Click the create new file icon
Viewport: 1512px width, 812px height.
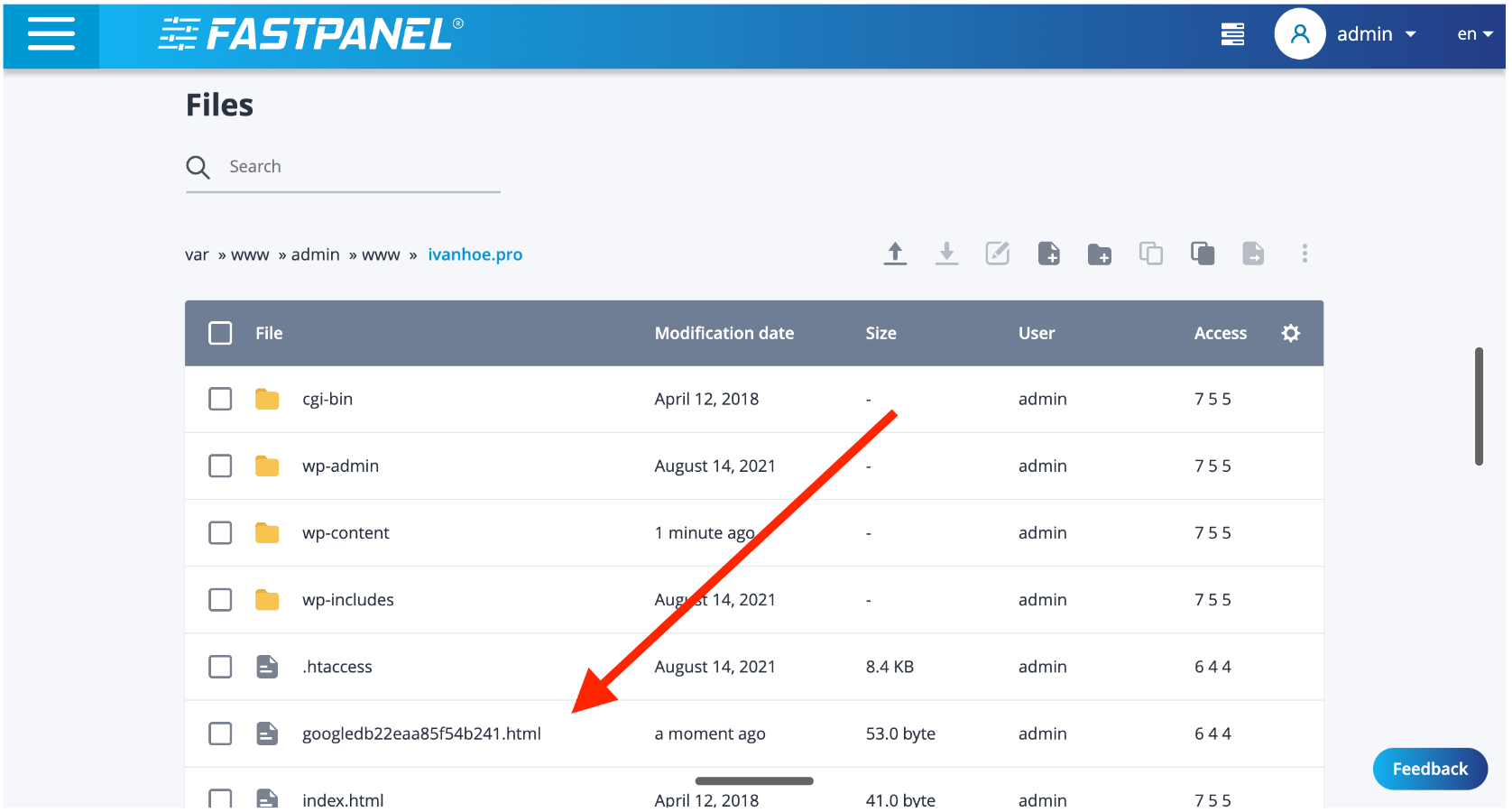tap(1048, 254)
